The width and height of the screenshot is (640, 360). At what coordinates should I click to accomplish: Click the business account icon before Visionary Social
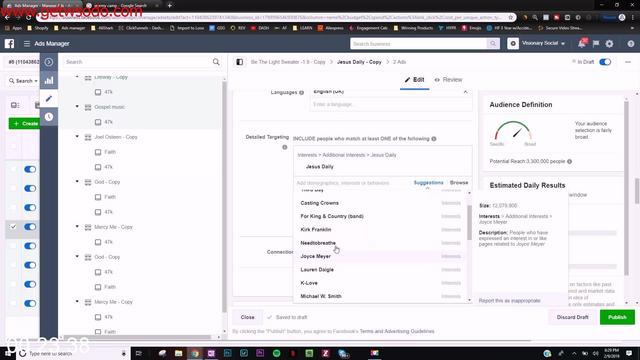point(513,43)
